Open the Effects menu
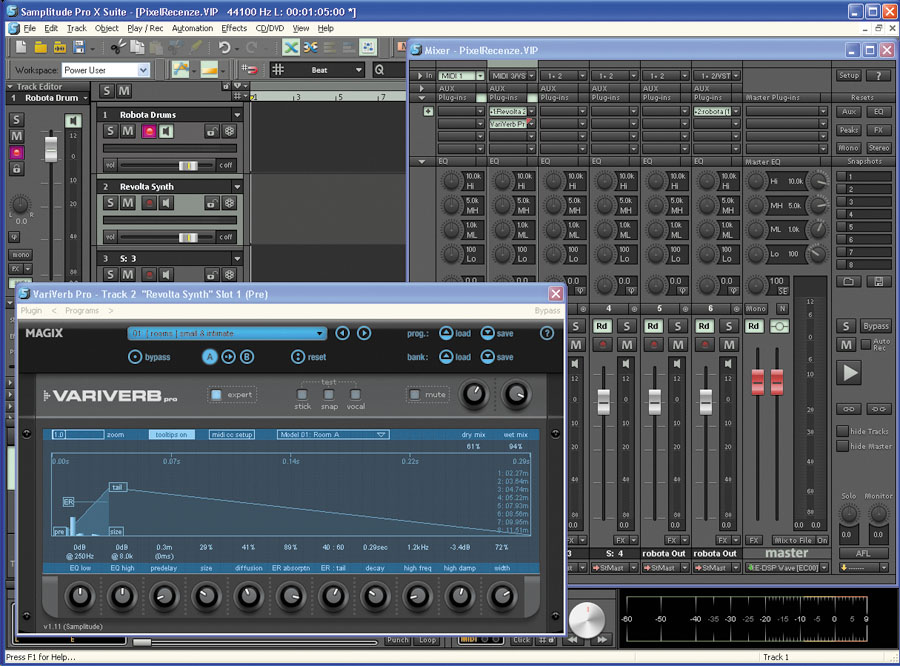Image resolution: width=900 pixels, height=666 pixels. [234, 28]
